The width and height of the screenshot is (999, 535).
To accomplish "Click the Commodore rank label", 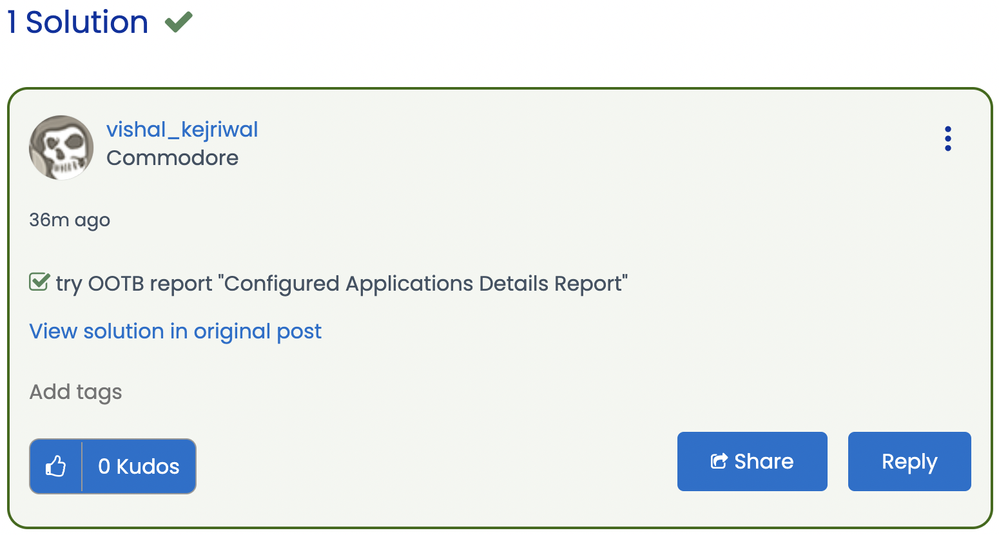I will [172, 158].
